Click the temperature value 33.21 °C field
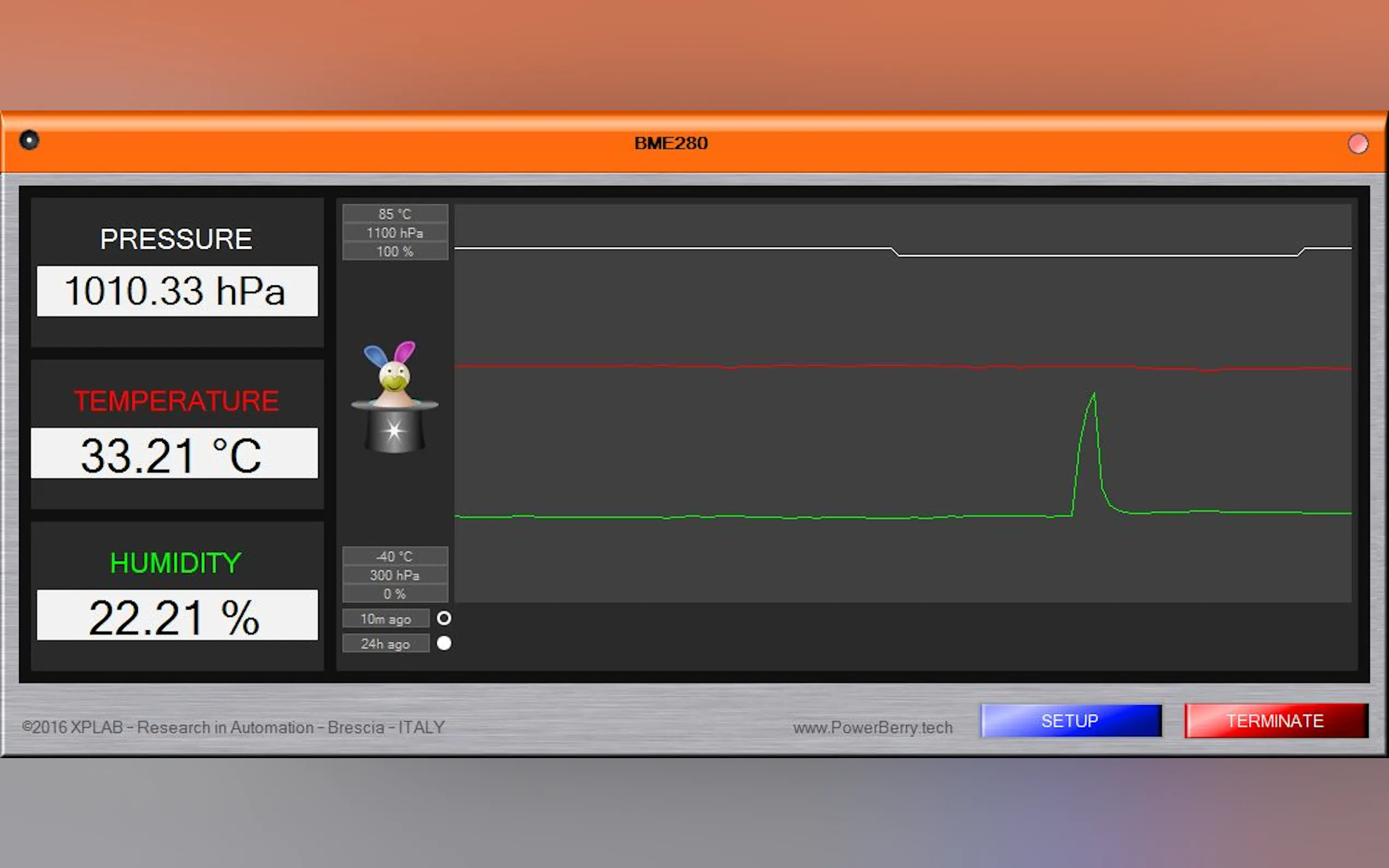 click(x=174, y=454)
